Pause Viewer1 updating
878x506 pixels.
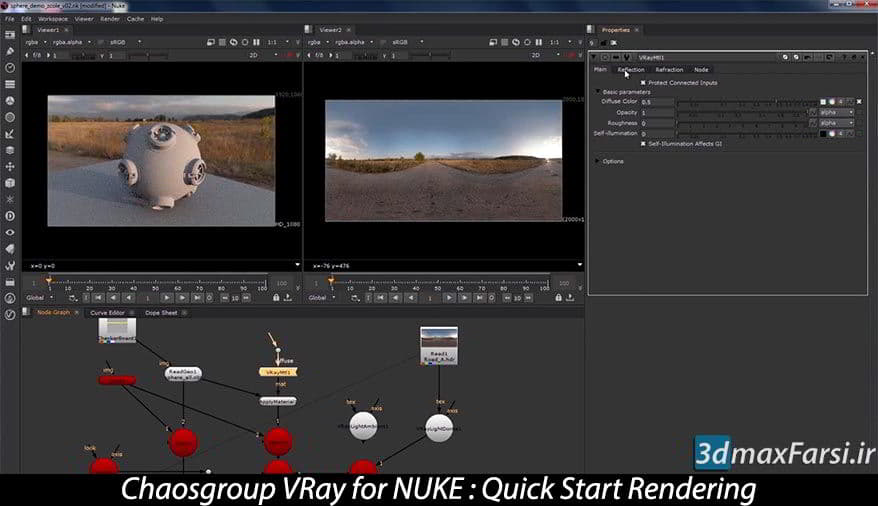tap(256, 43)
